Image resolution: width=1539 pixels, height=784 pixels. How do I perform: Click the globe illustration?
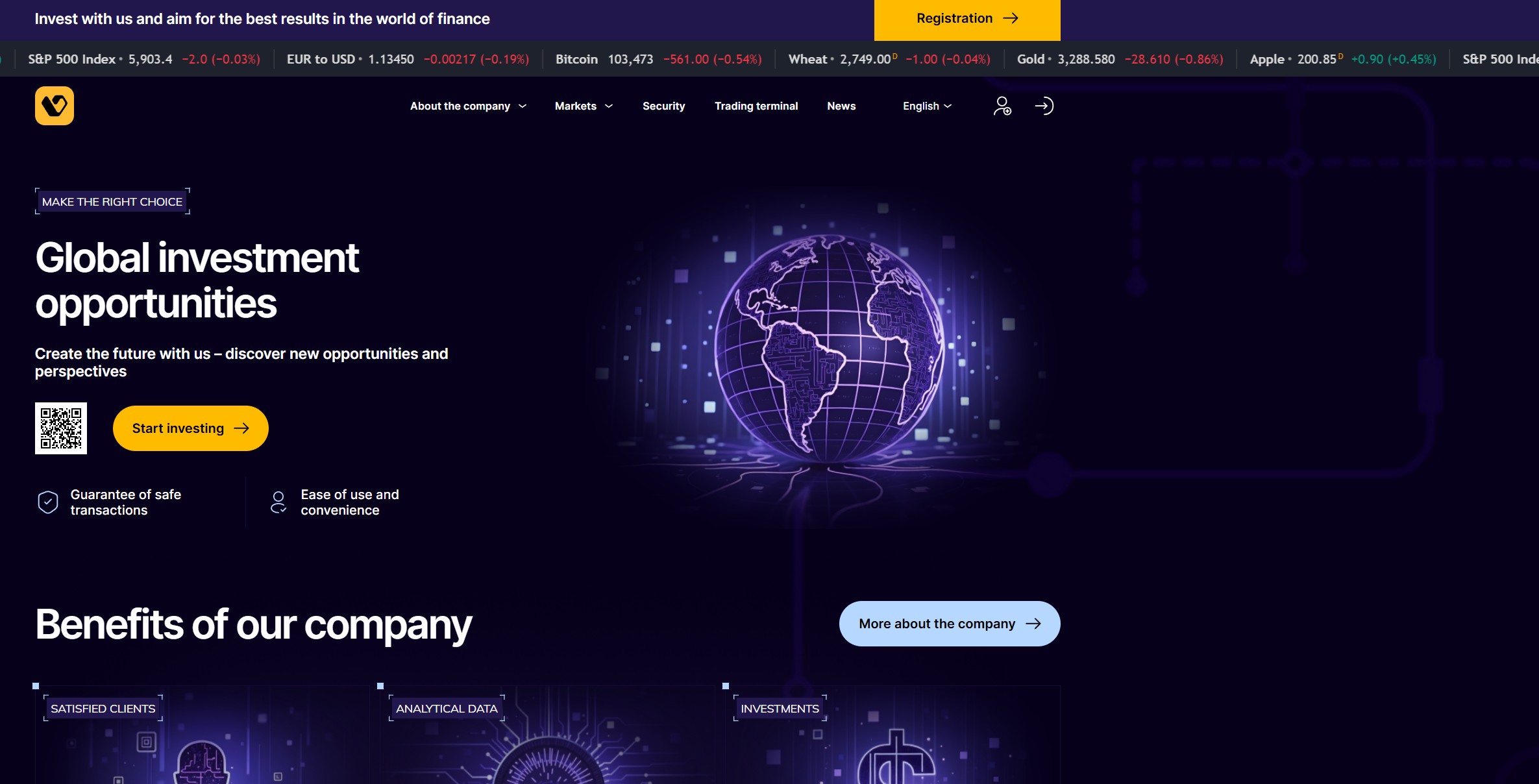[829, 347]
